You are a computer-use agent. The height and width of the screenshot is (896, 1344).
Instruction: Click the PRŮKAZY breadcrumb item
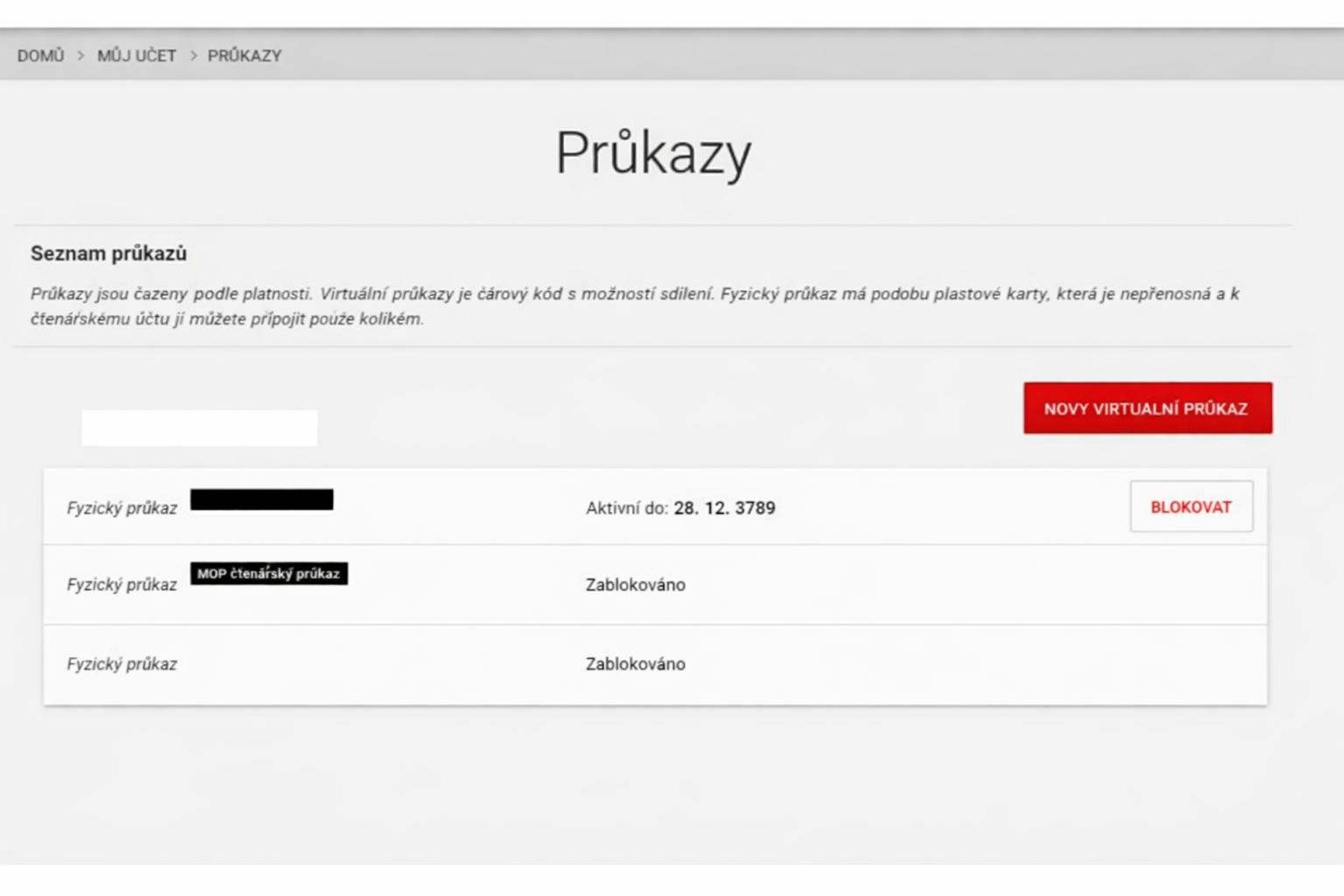click(244, 56)
